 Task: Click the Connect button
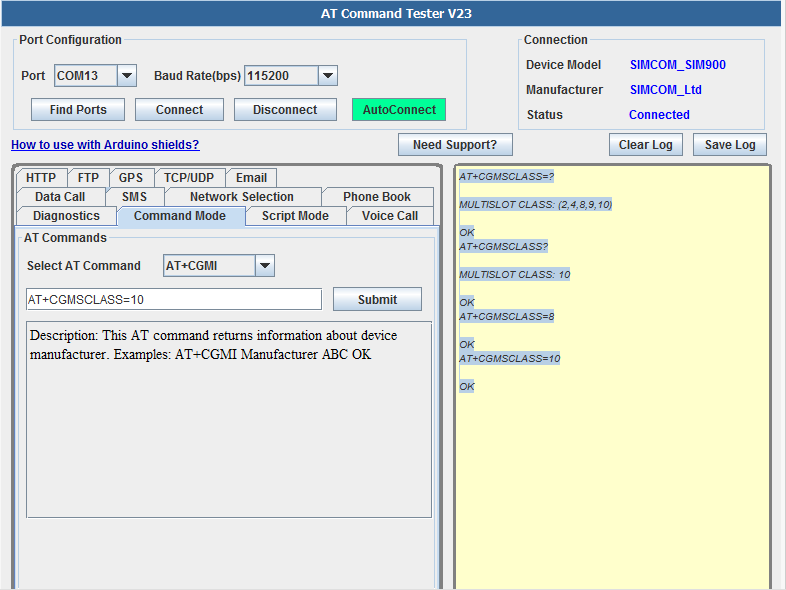179,110
